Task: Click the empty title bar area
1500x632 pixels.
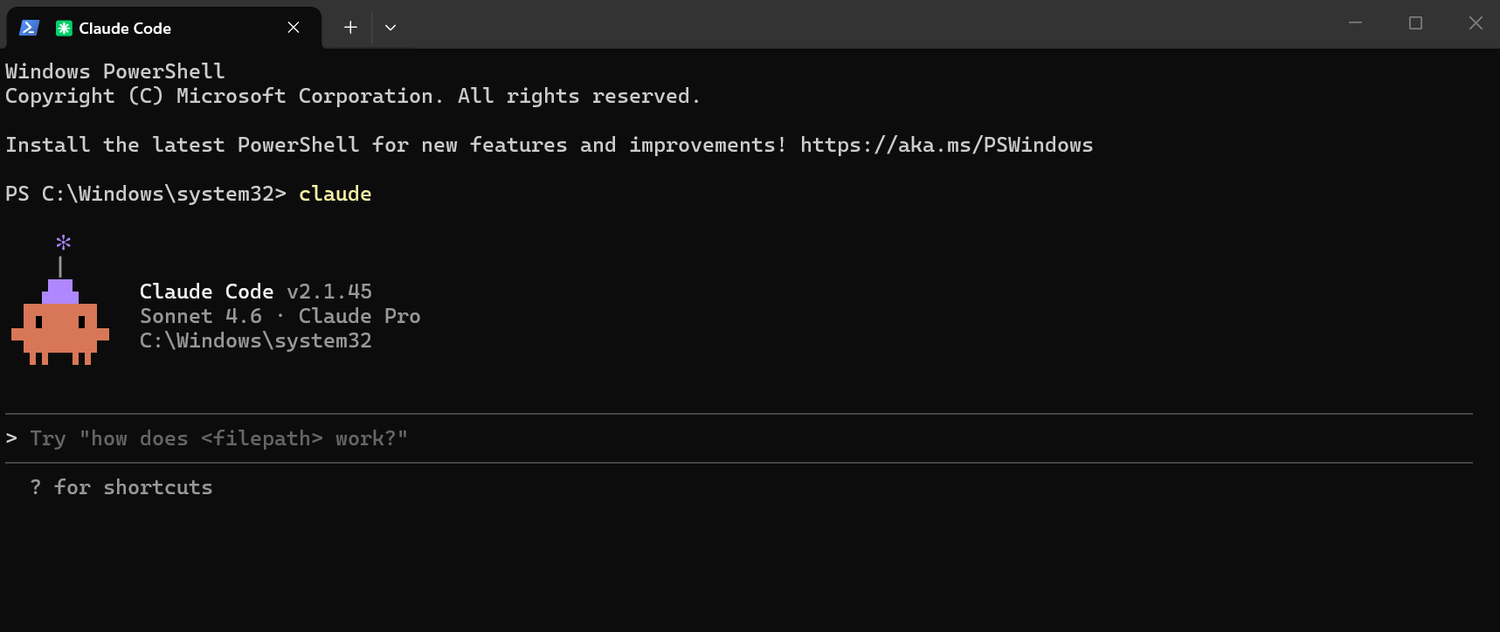Action: tap(860, 23)
